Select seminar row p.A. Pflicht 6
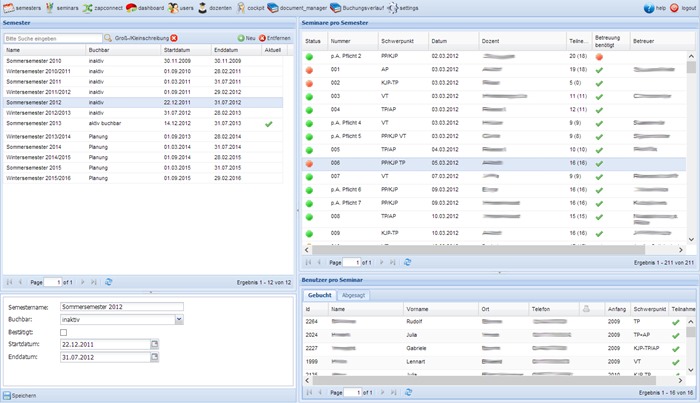The image size is (700, 403). click(x=494, y=190)
